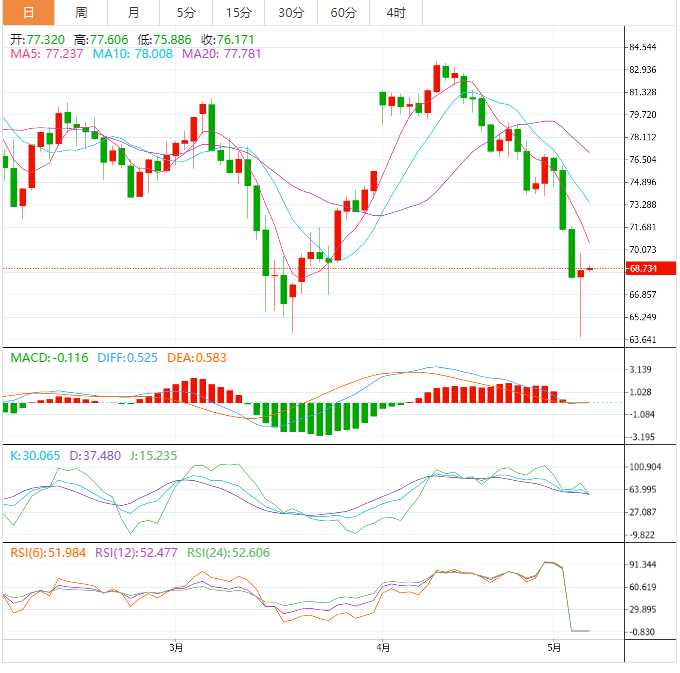
Task: Click the 4月 date marker on time axis
Action: coord(380,647)
